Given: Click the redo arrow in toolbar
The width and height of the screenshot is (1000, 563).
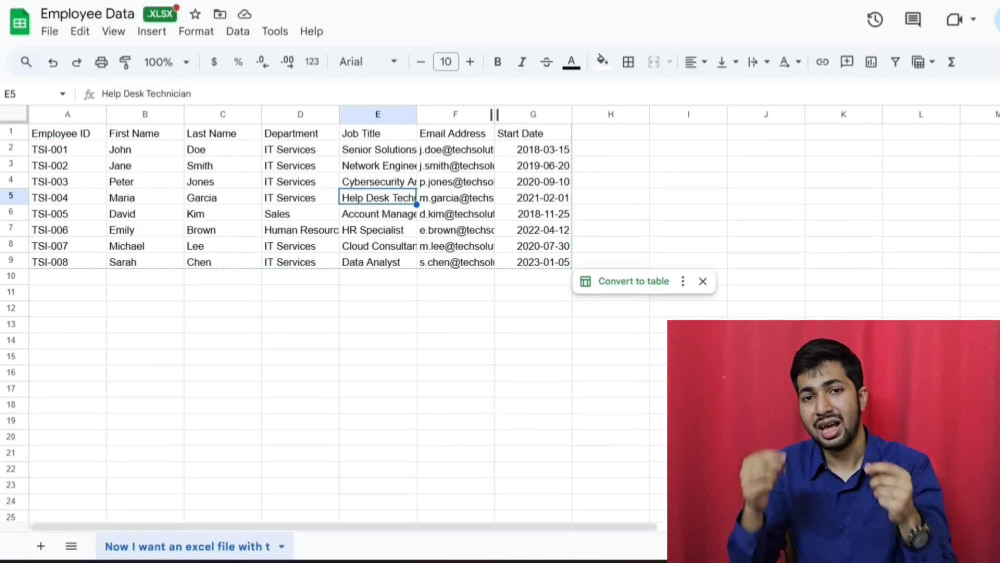Looking at the screenshot, I should [x=77, y=62].
